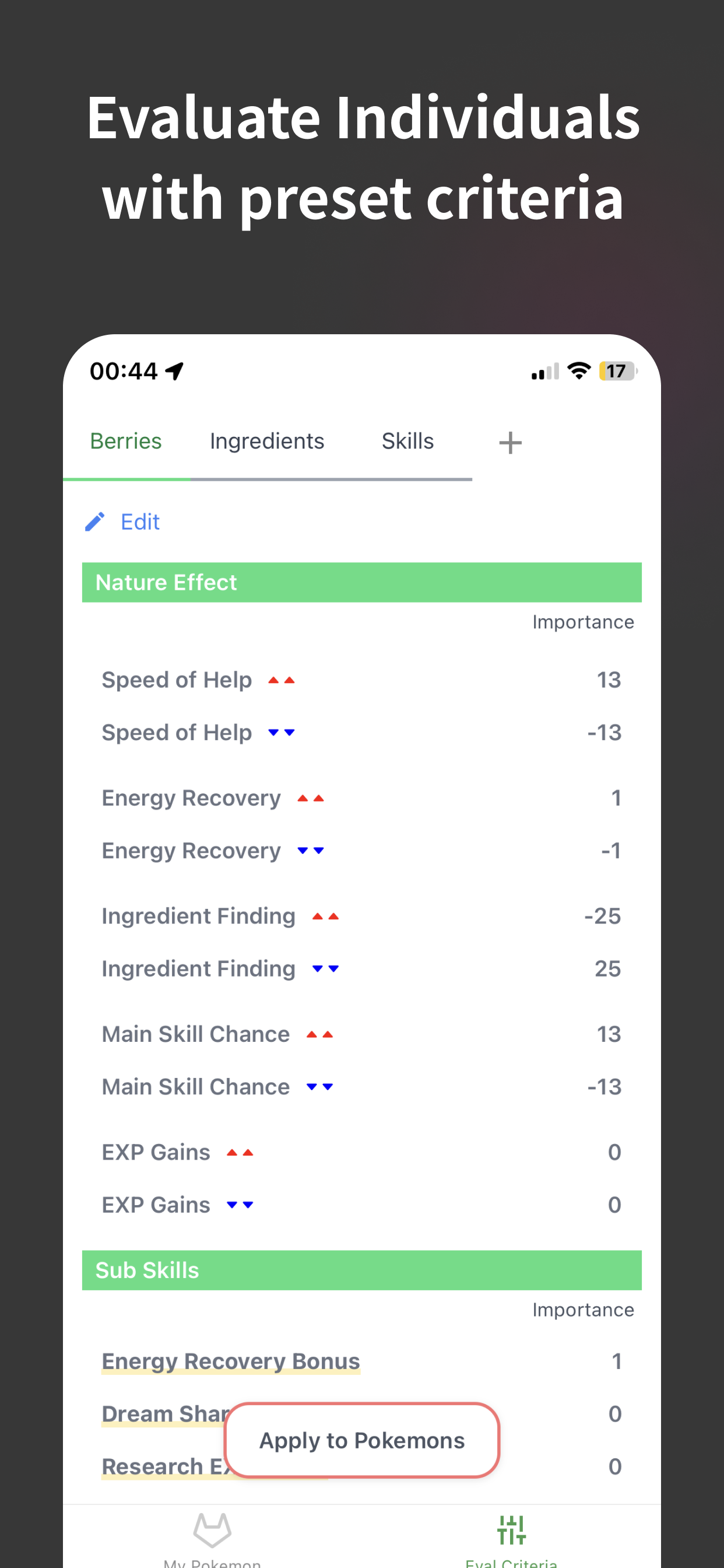Select the Energy Recovery Bonus sub skill
This screenshot has width=724, height=1568.
(231, 1361)
